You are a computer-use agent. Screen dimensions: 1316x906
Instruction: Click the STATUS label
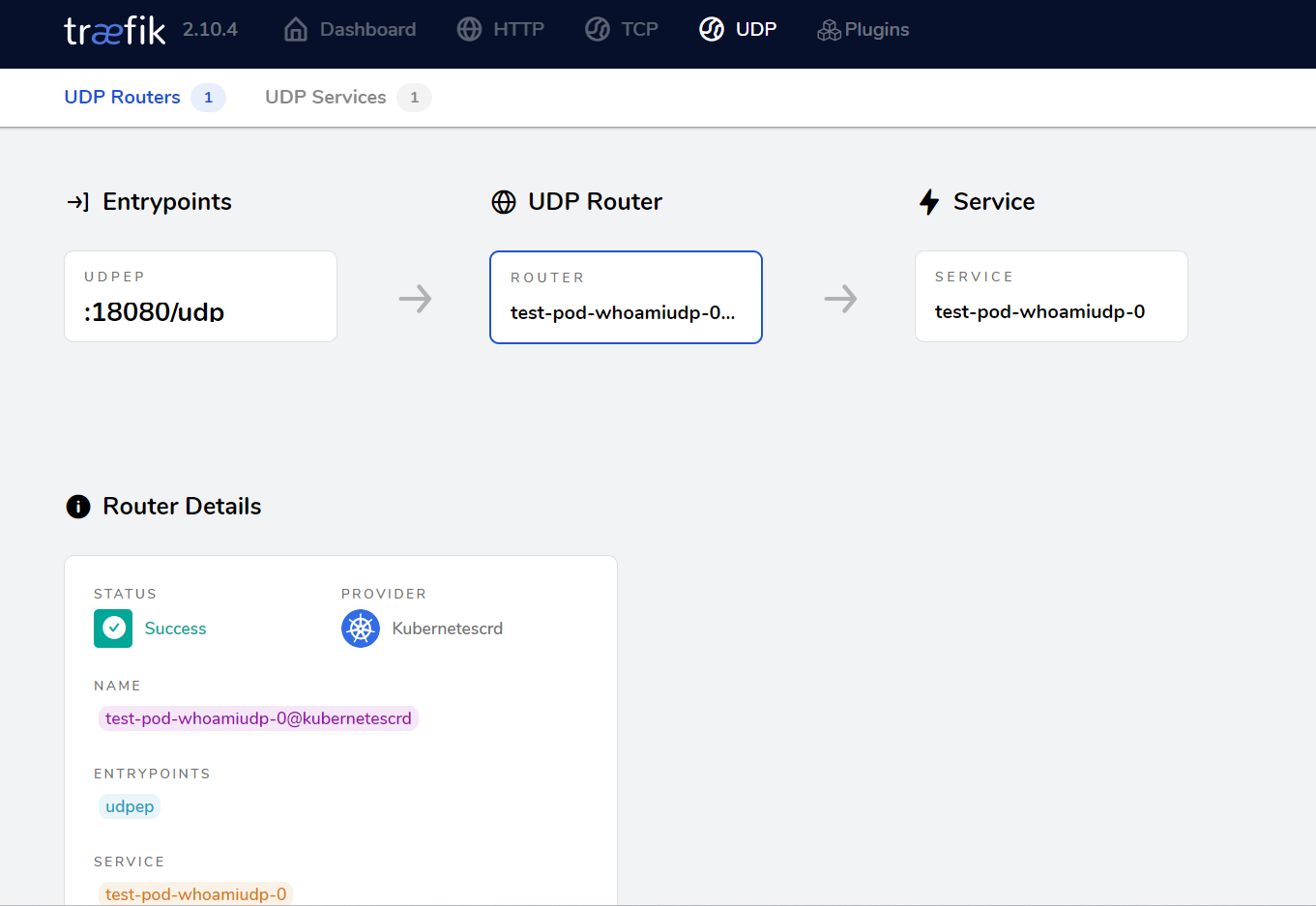pyautogui.click(x=125, y=594)
